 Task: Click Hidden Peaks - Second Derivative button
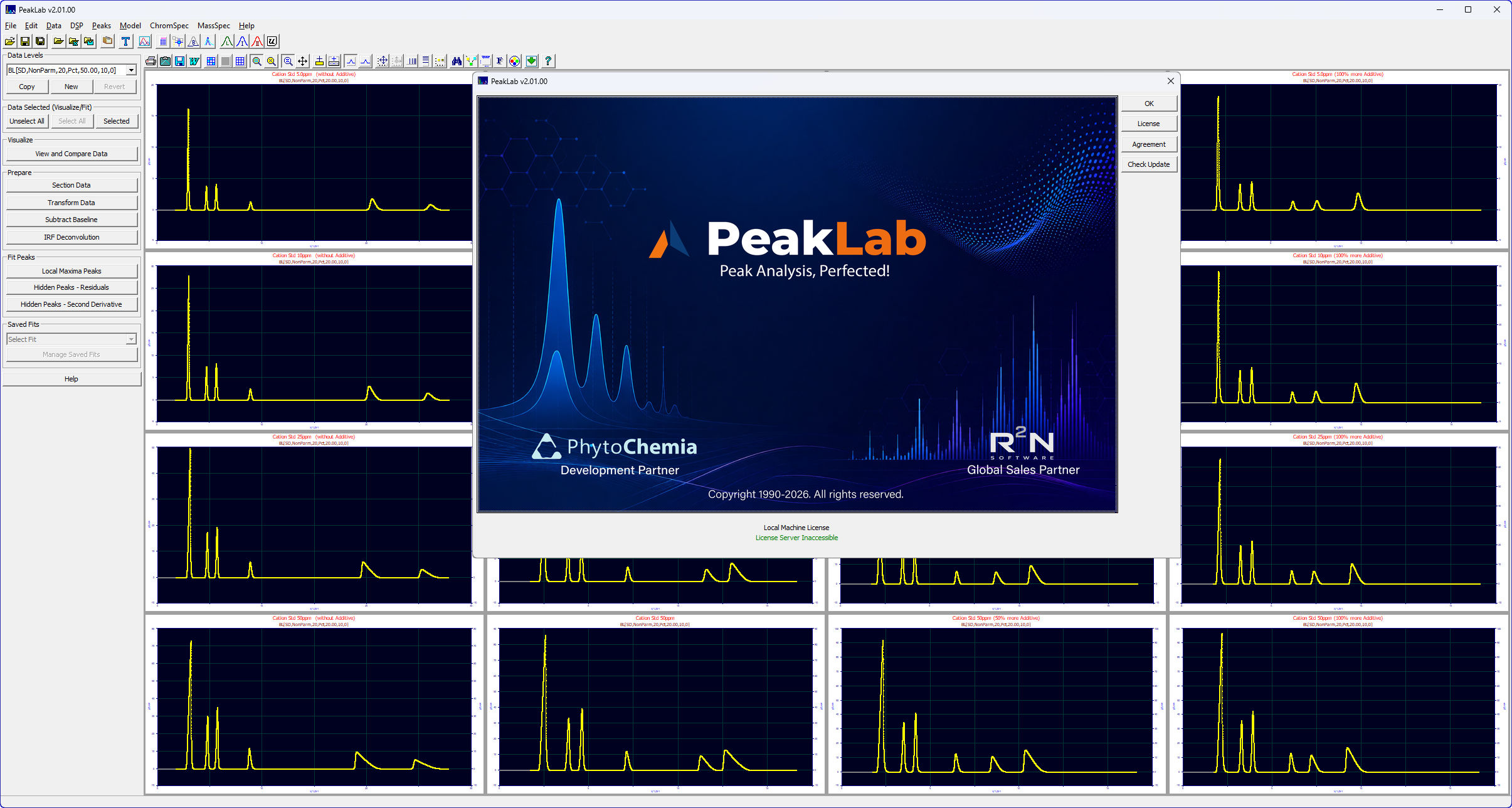click(71, 304)
